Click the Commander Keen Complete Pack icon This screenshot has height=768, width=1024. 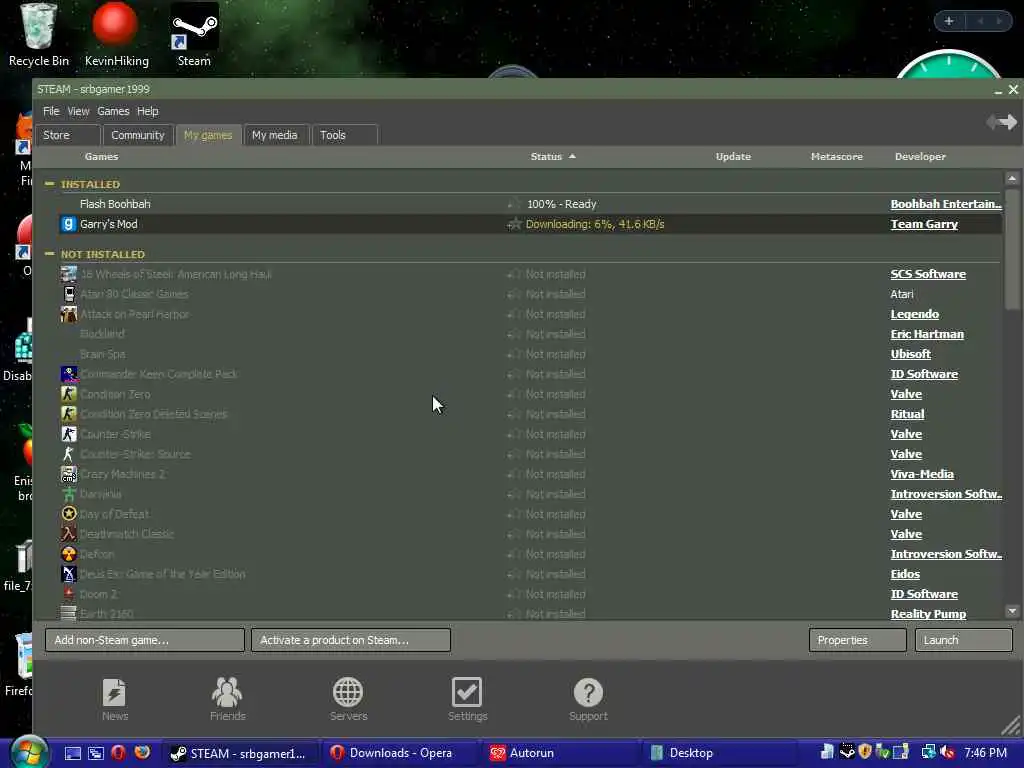click(69, 374)
